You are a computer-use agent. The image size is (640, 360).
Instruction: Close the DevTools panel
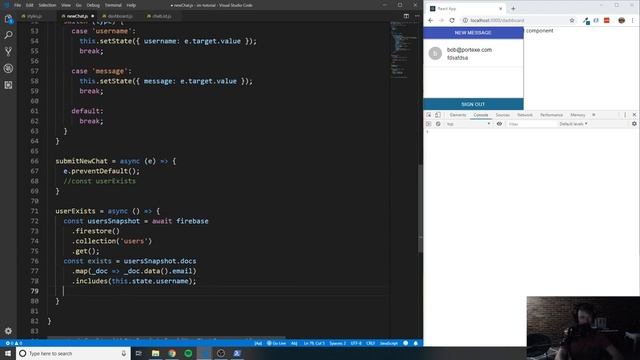point(634,115)
